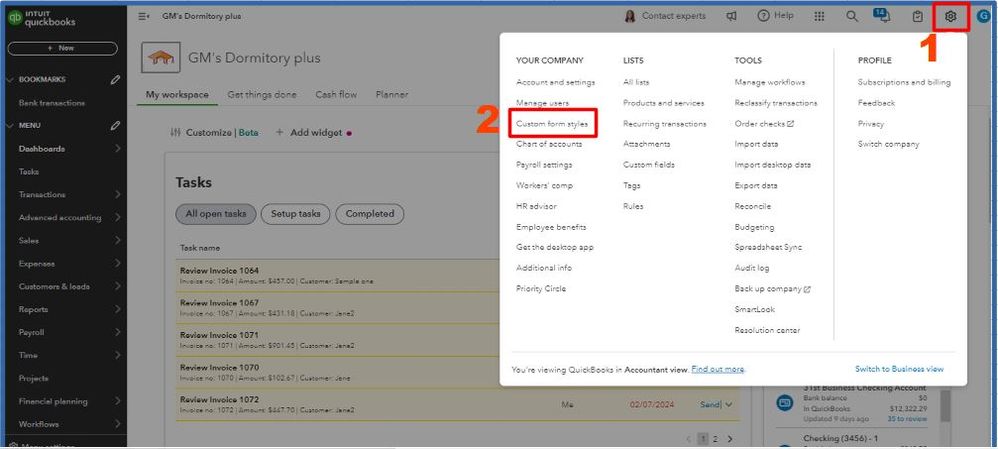
Task: Switch to Get things done tab
Action: click(262, 94)
